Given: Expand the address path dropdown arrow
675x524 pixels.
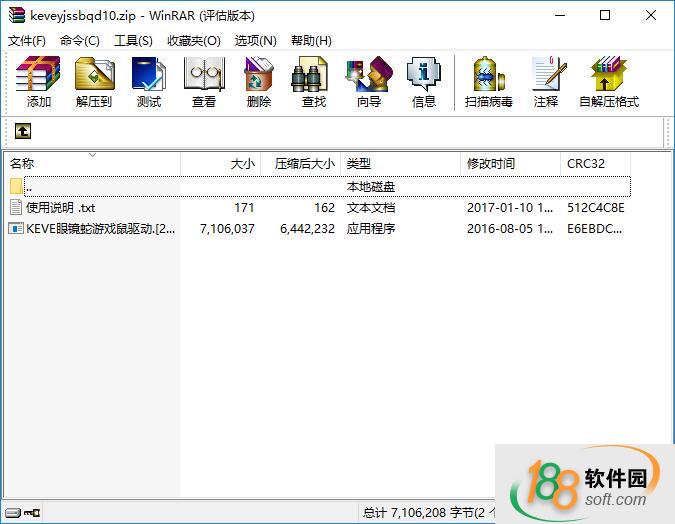Looking at the screenshot, I should (658, 131).
